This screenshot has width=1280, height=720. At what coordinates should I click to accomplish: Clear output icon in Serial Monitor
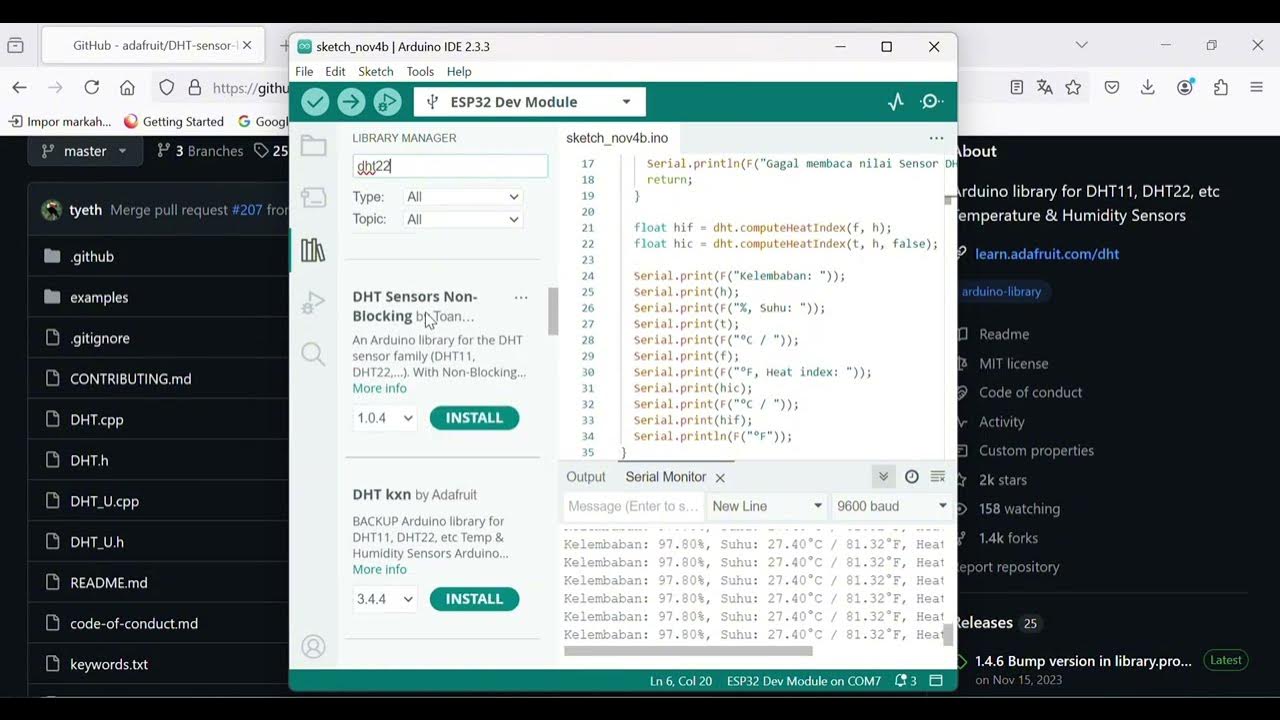pyautogui.click(x=938, y=477)
